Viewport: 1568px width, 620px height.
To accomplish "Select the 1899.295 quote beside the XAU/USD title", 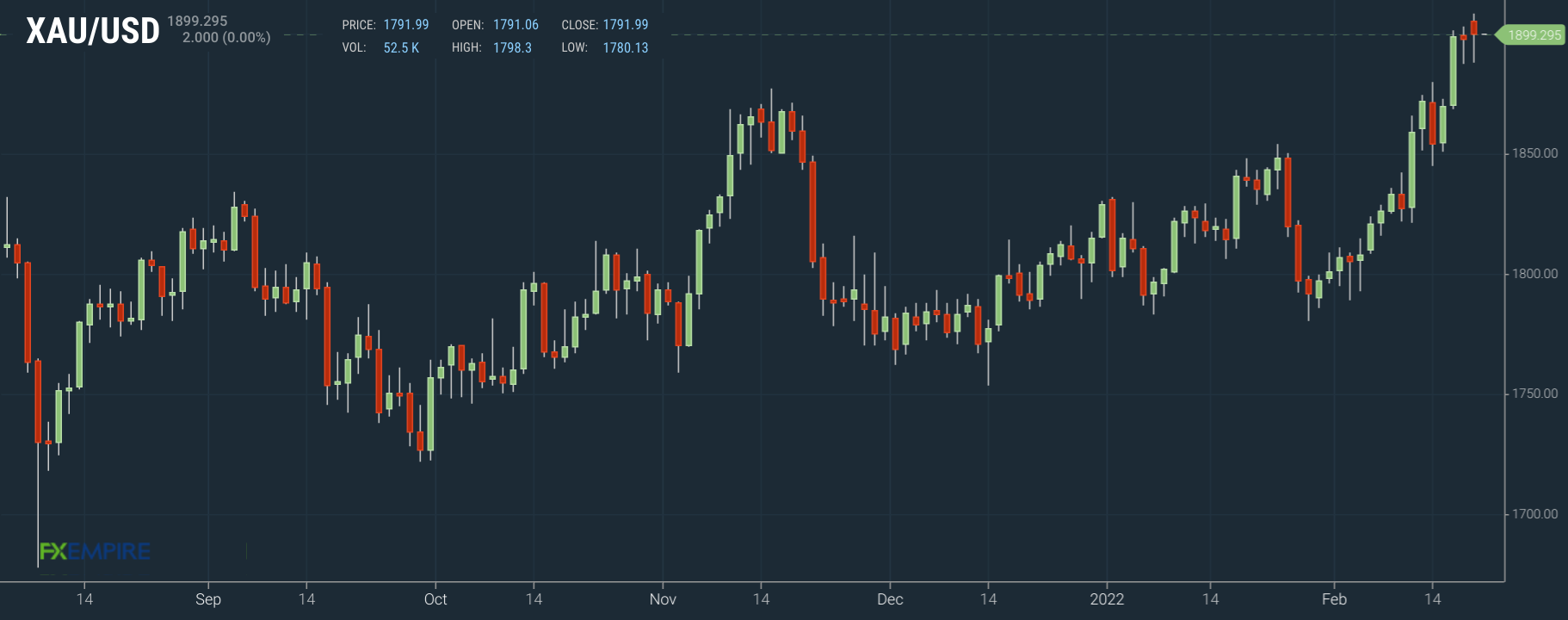I will click(x=197, y=21).
